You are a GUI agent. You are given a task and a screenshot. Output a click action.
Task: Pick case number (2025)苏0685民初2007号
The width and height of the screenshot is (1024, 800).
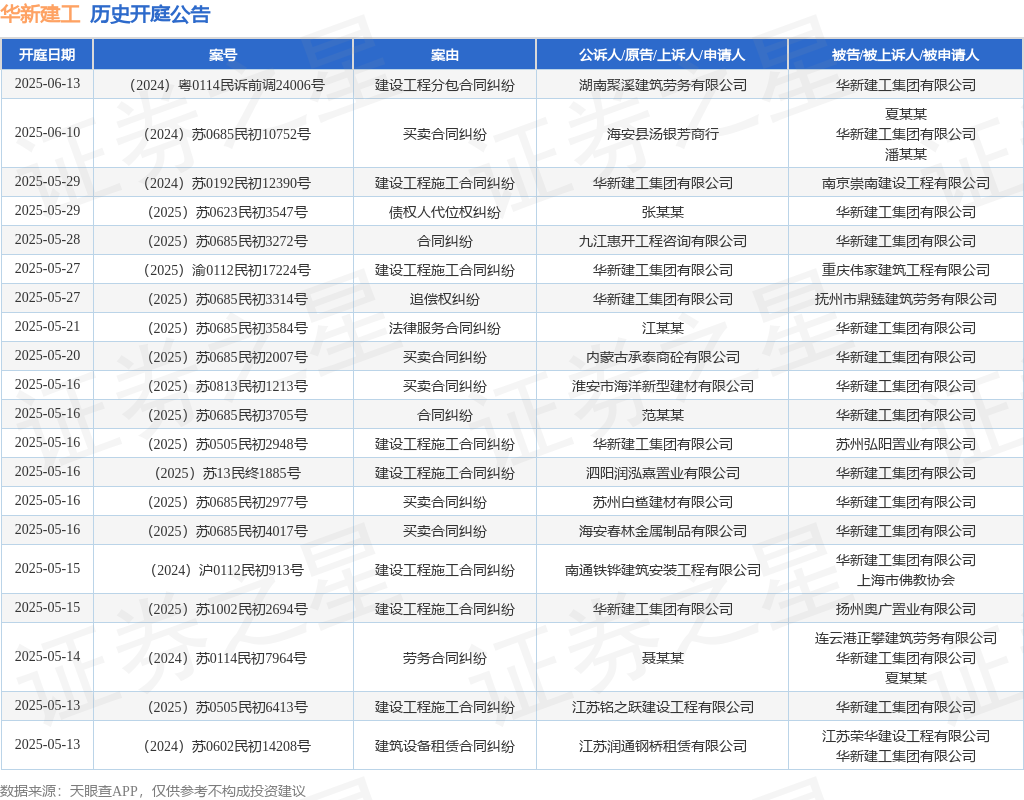point(223,357)
